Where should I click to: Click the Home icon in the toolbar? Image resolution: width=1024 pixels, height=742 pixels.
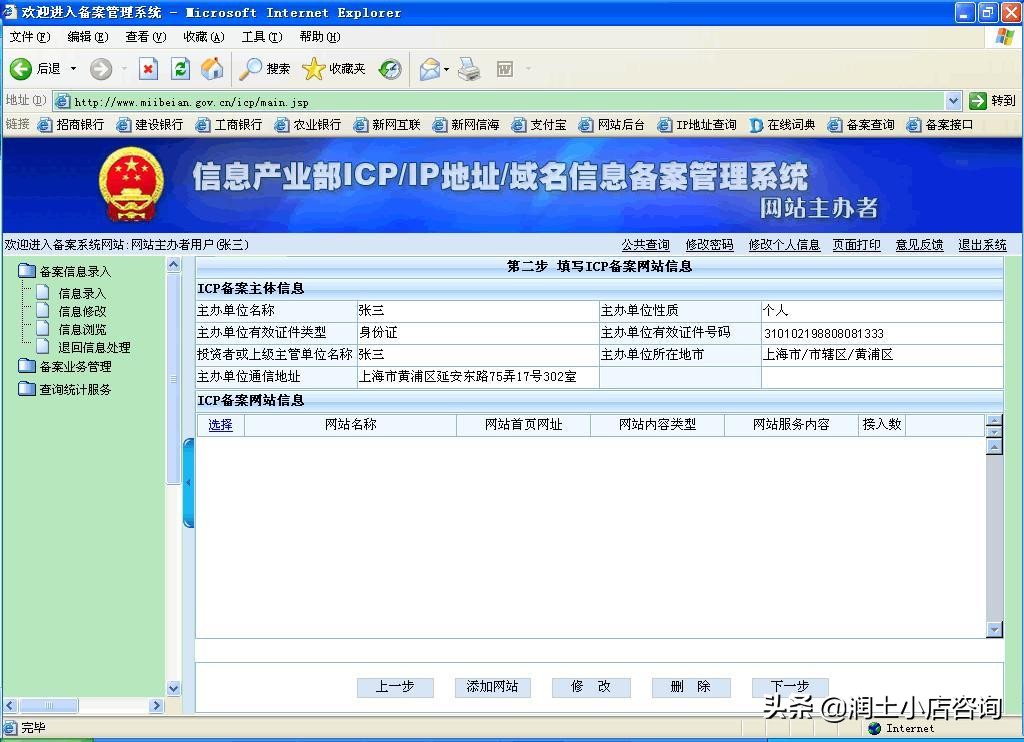(x=212, y=69)
